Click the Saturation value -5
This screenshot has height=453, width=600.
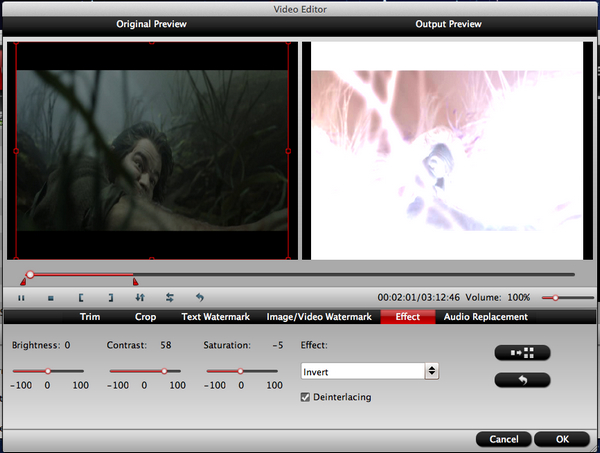(x=278, y=345)
